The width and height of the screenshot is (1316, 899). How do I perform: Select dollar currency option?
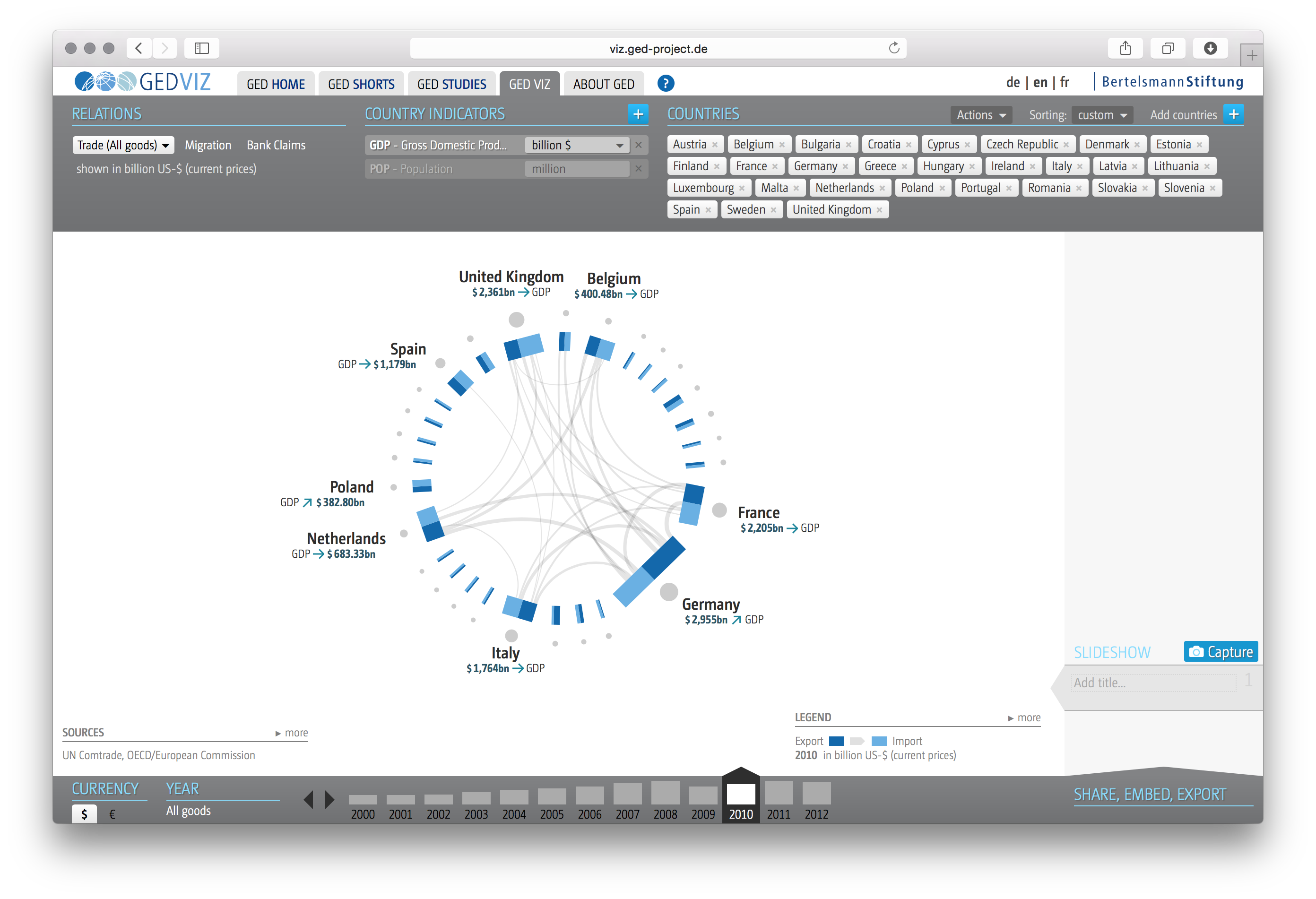[84, 814]
